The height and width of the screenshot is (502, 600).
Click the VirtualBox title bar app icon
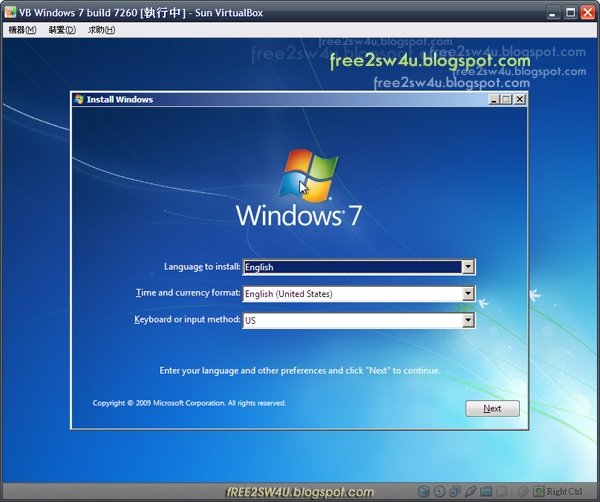pyautogui.click(x=10, y=12)
